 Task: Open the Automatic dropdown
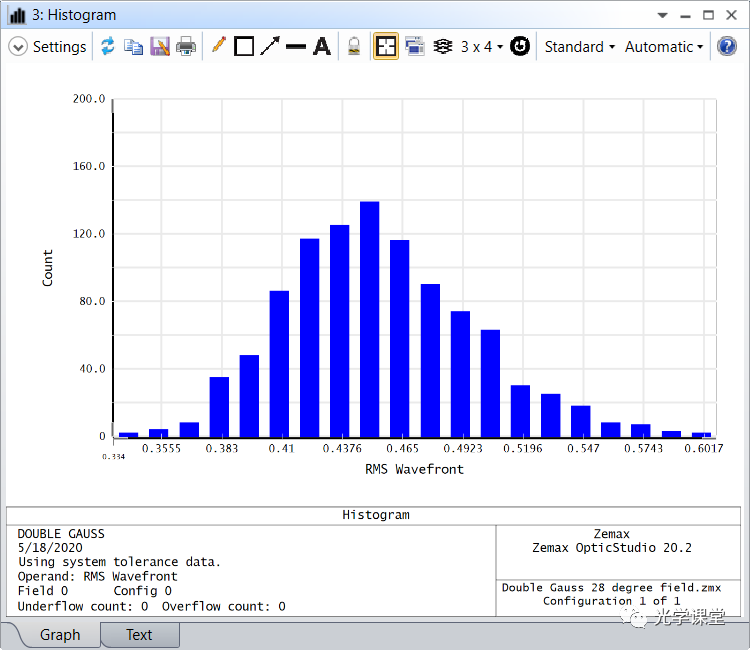pos(663,47)
